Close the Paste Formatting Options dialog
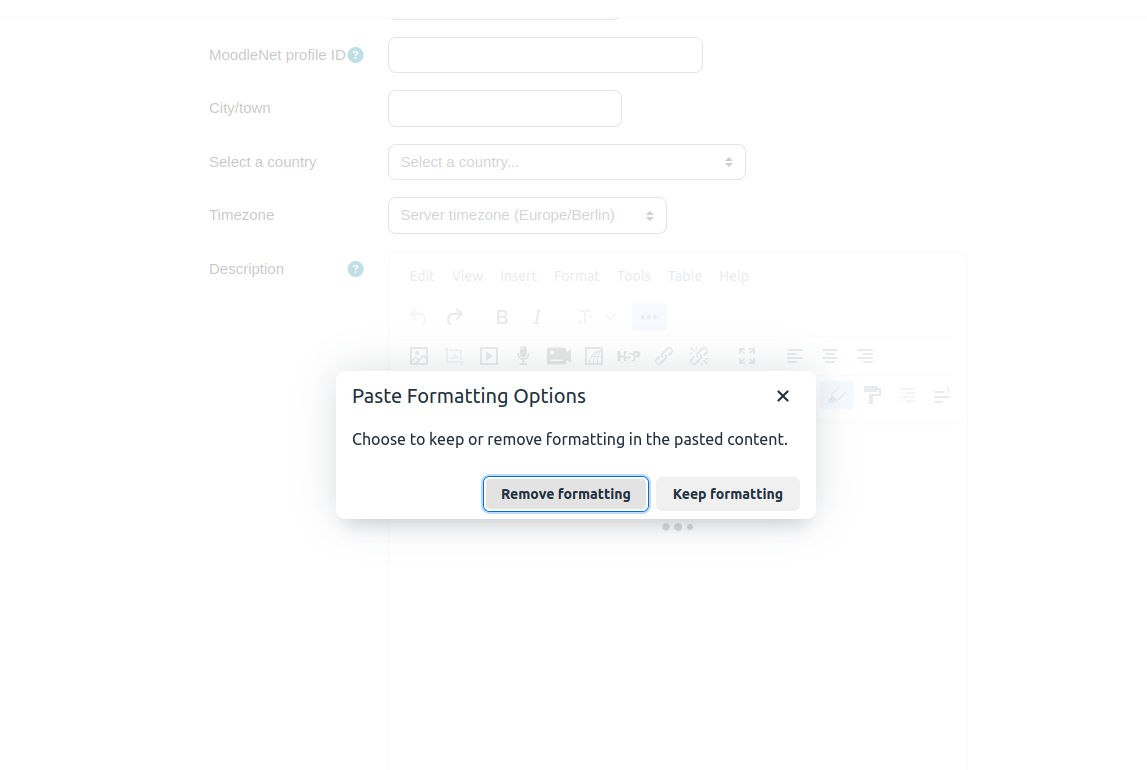The image size is (1147, 770). tap(783, 396)
